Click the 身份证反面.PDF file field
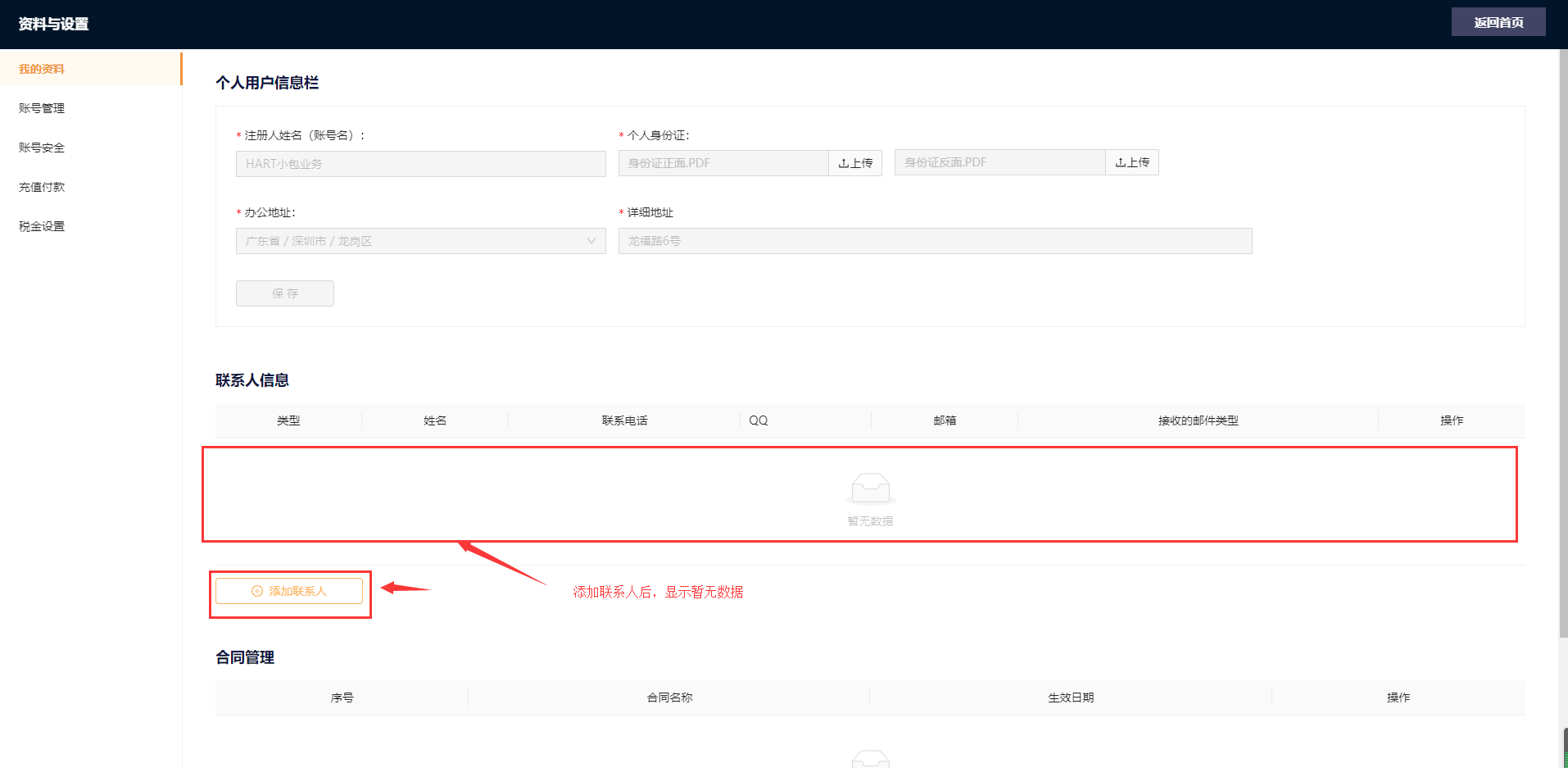 tap(999, 162)
